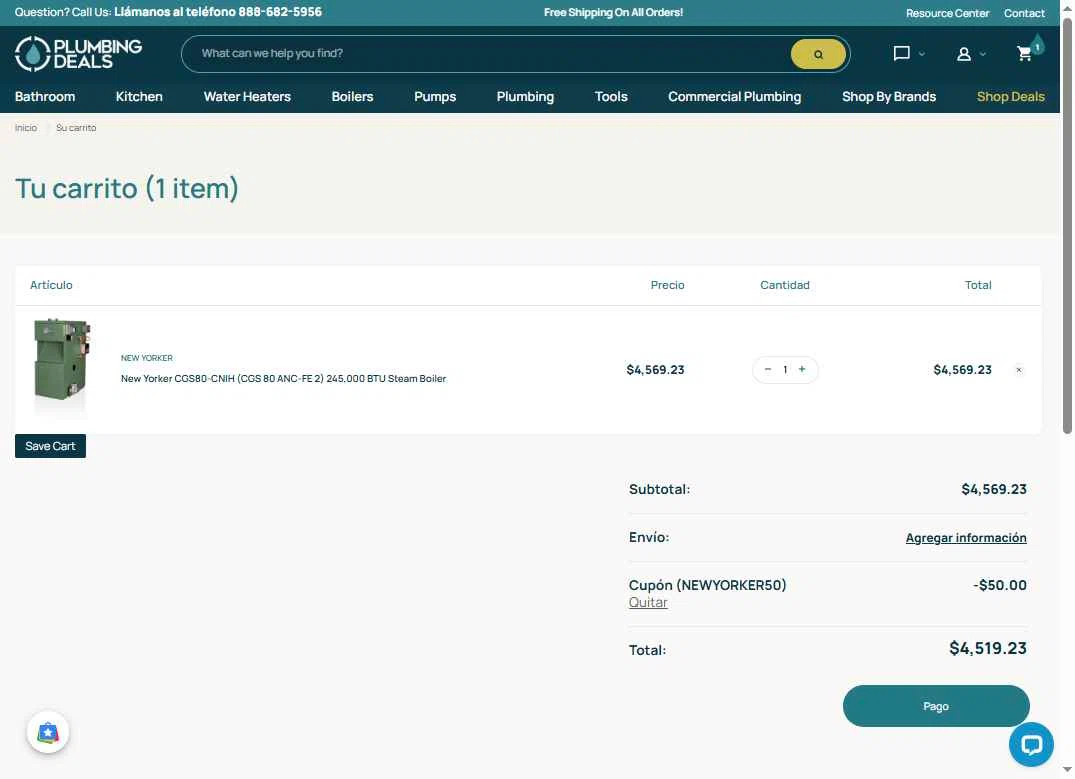Click the Su carrito breadcrumb
This screenshot has height=779, width=1075.
[76, 128]
